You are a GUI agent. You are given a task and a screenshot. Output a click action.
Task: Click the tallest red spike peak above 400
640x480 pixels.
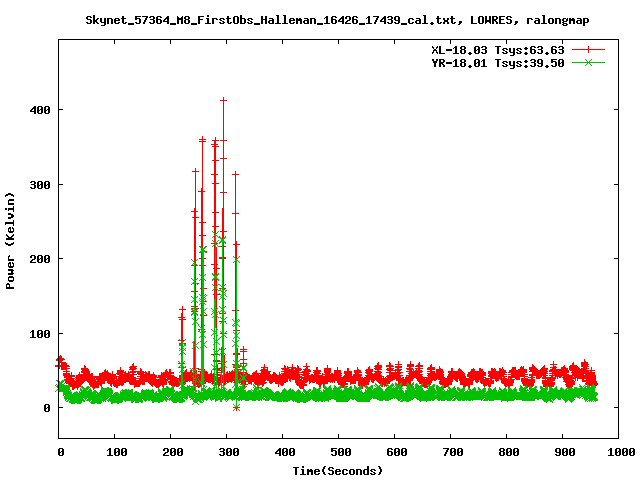pyautogui.click(x=223, y=100)
